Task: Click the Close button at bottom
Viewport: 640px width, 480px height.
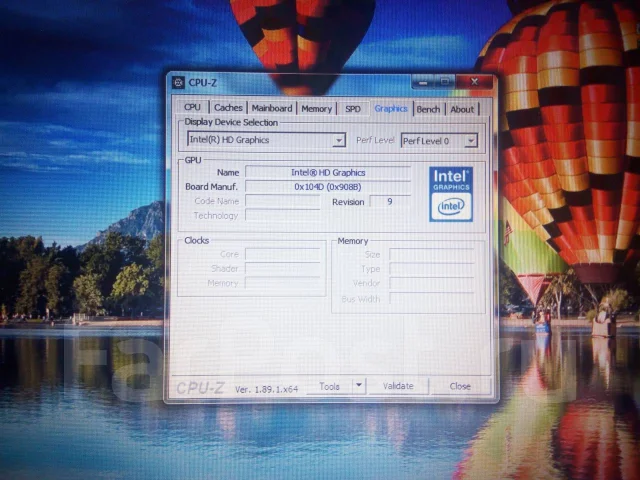Action: [x=460, y=386]
